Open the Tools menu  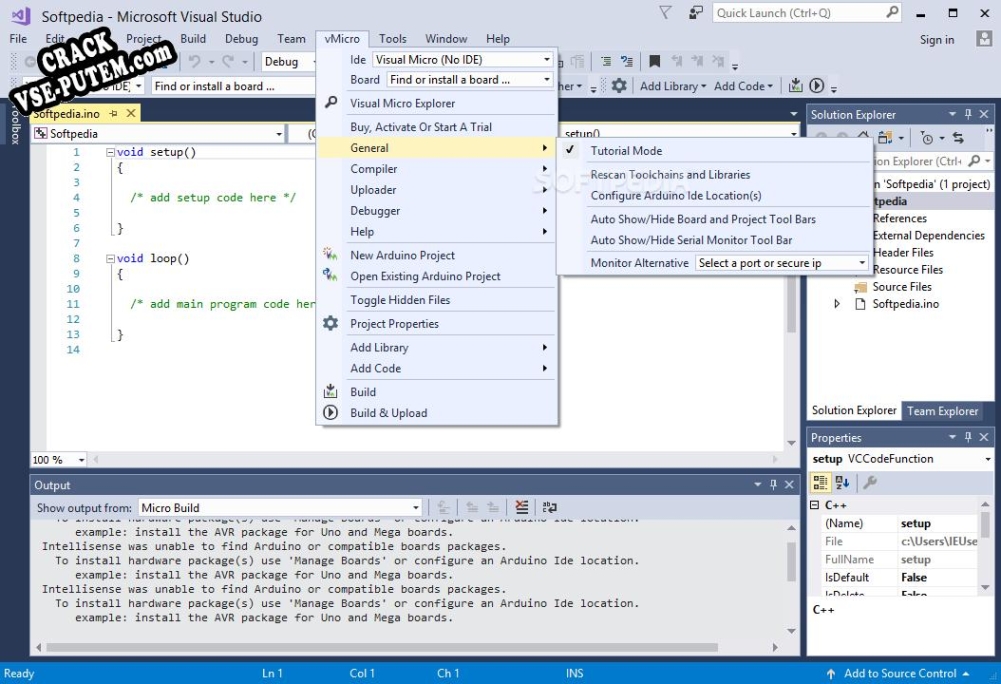pyautogui.click(x=393, y=38)
